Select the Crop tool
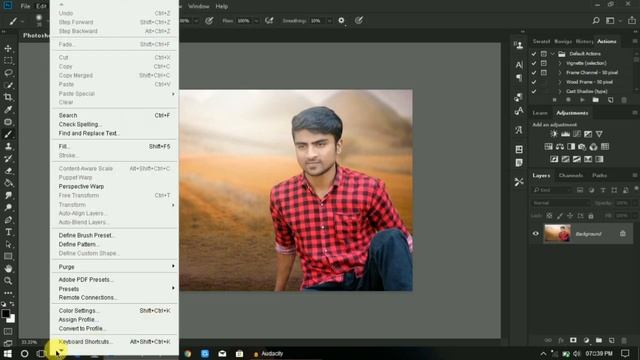 (8, 97)
